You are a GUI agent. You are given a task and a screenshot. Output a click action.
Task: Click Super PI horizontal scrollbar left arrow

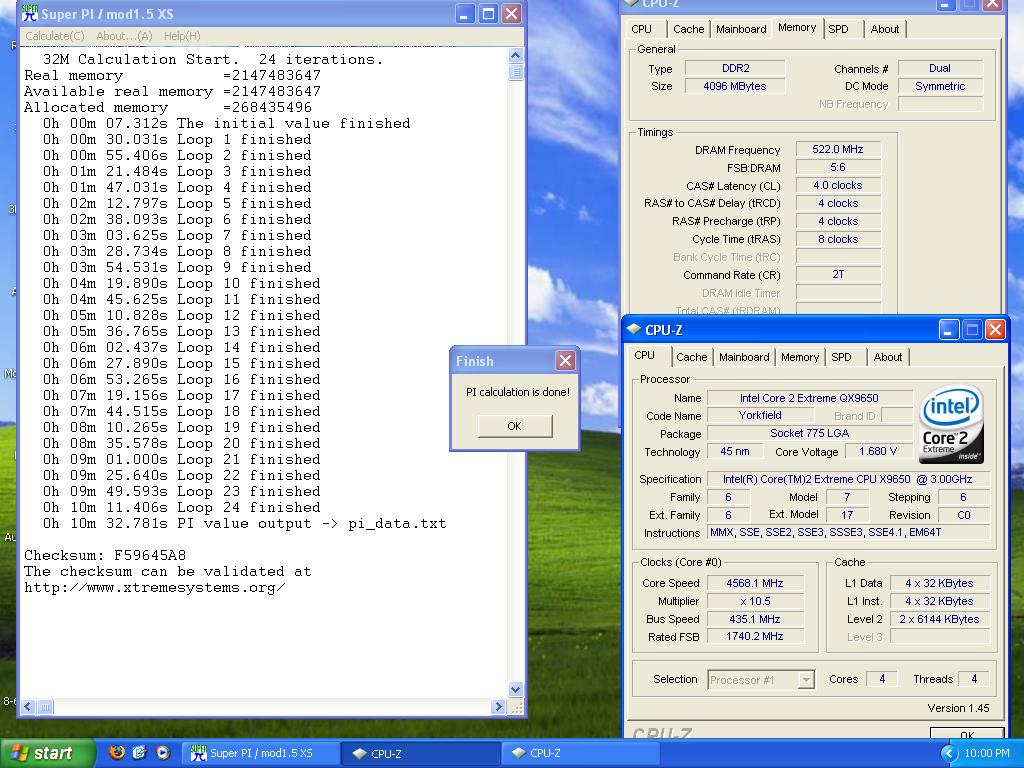28,707
